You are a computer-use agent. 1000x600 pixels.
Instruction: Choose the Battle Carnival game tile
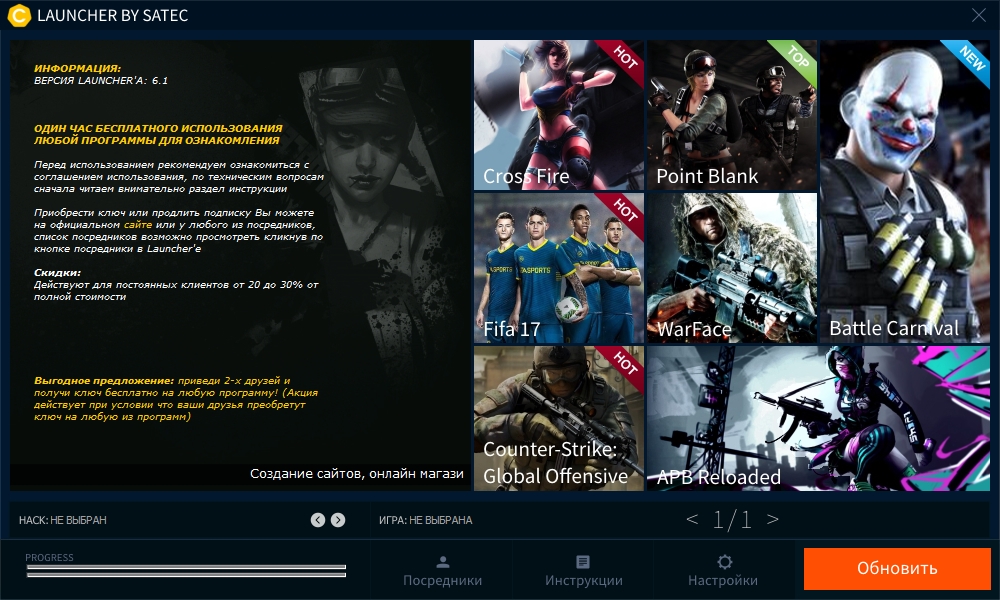click(905, 191)
